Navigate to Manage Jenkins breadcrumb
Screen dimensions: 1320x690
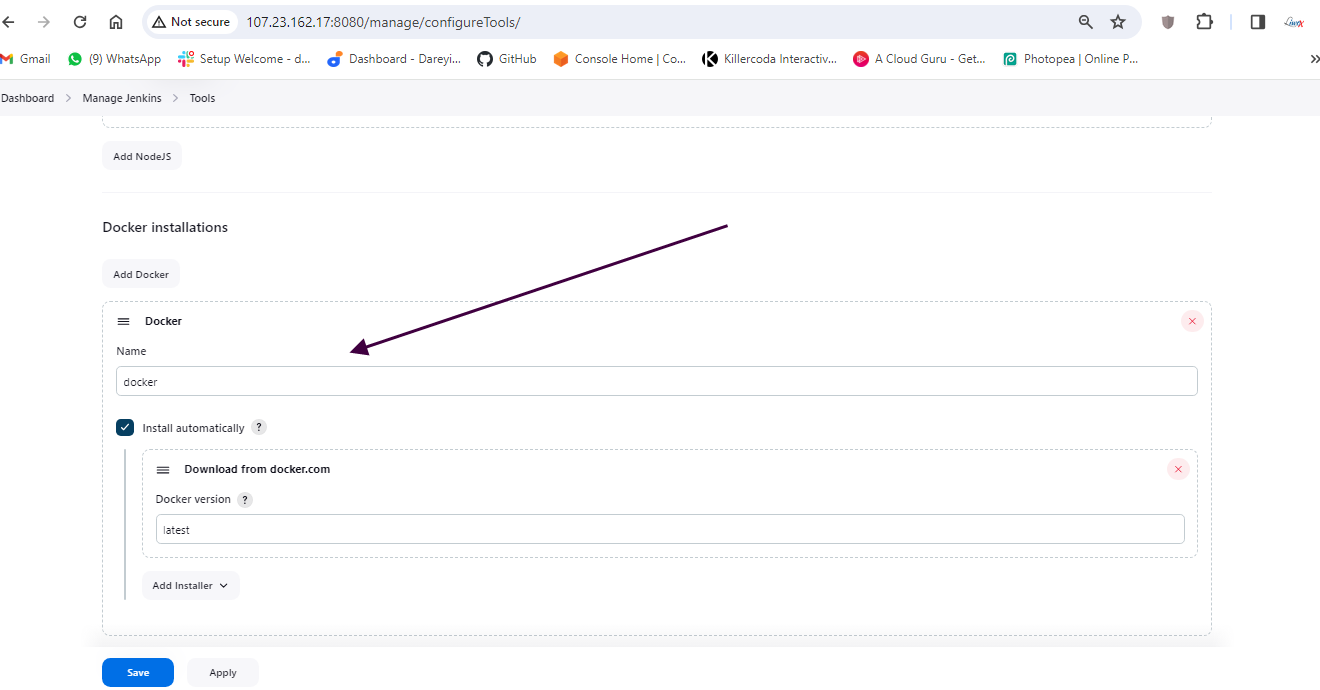coord(122,98)
